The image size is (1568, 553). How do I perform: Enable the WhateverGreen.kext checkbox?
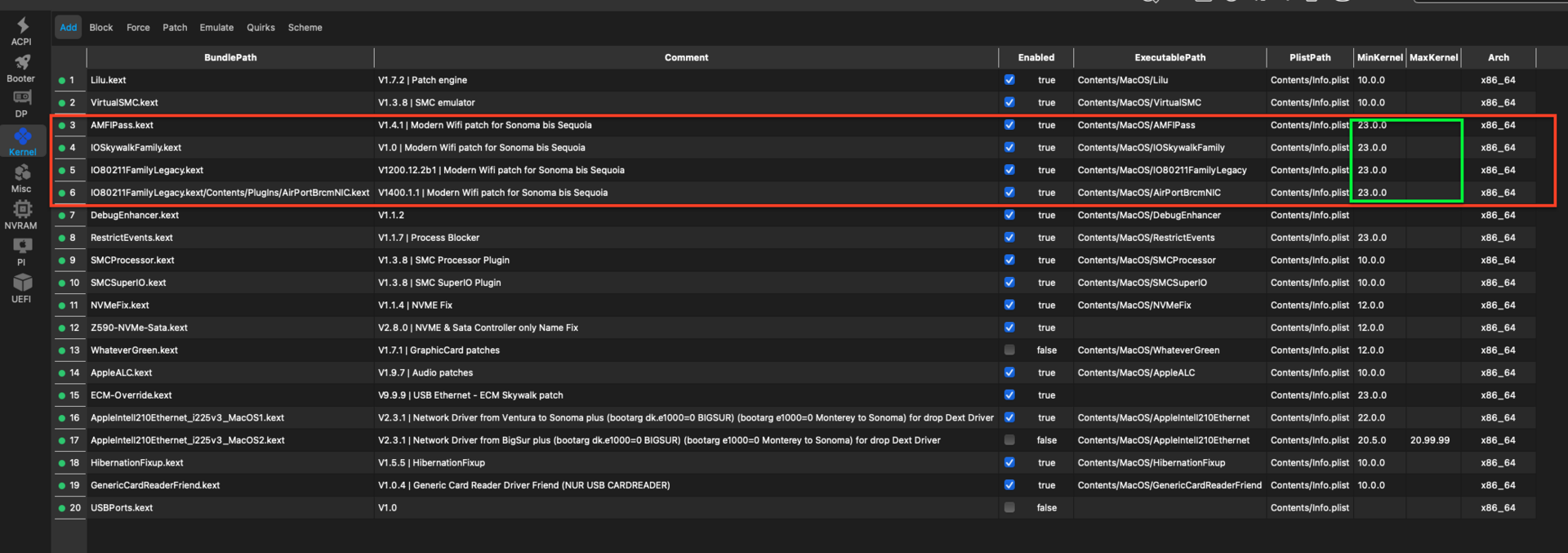[x=1009, y=350]
